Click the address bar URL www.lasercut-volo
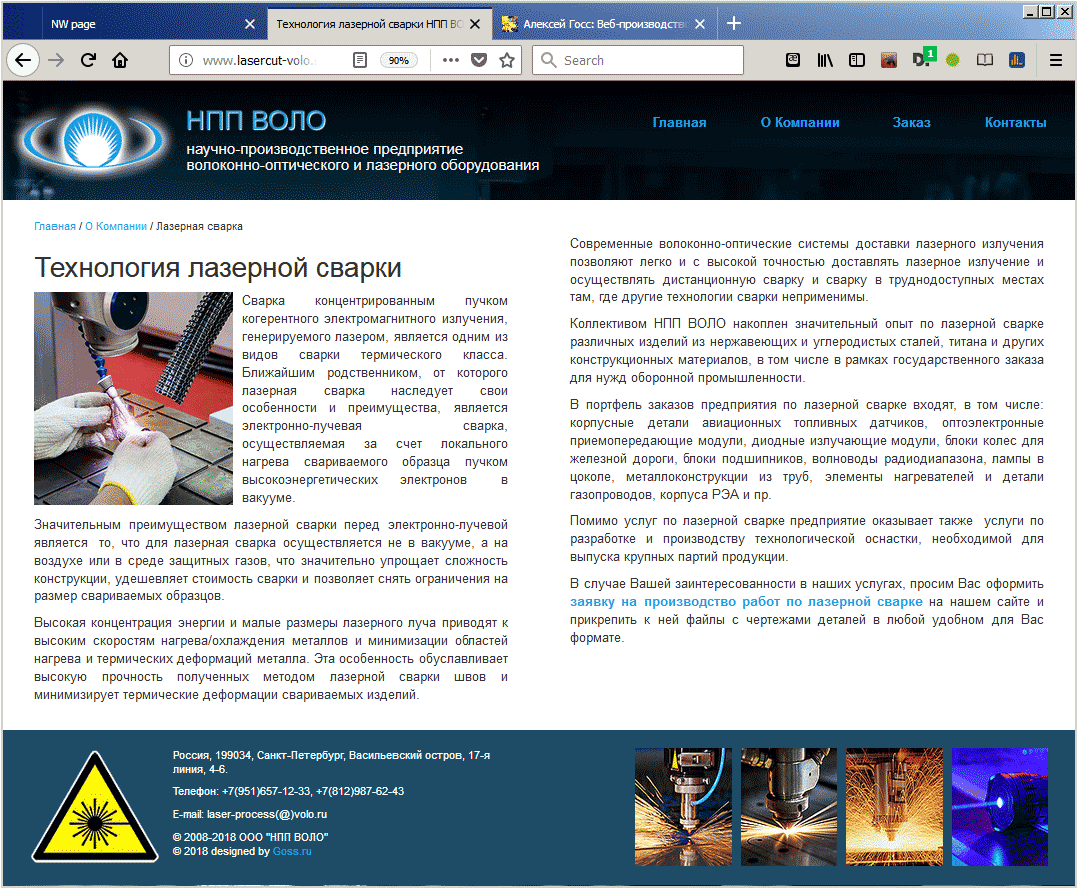Screen dimensions: 1077x888 click(x=260, y=60)
